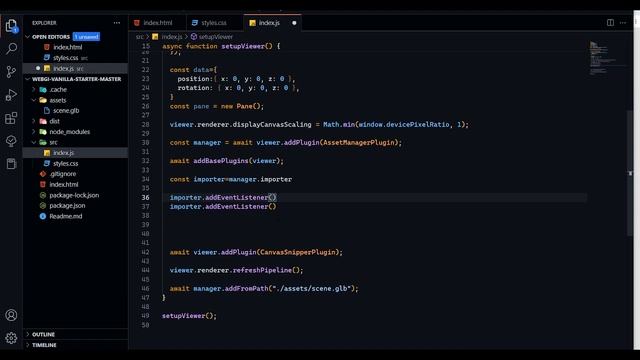Open the Accounts icon in activity bar
Screen dimensions: 640x360
(11, 315)
